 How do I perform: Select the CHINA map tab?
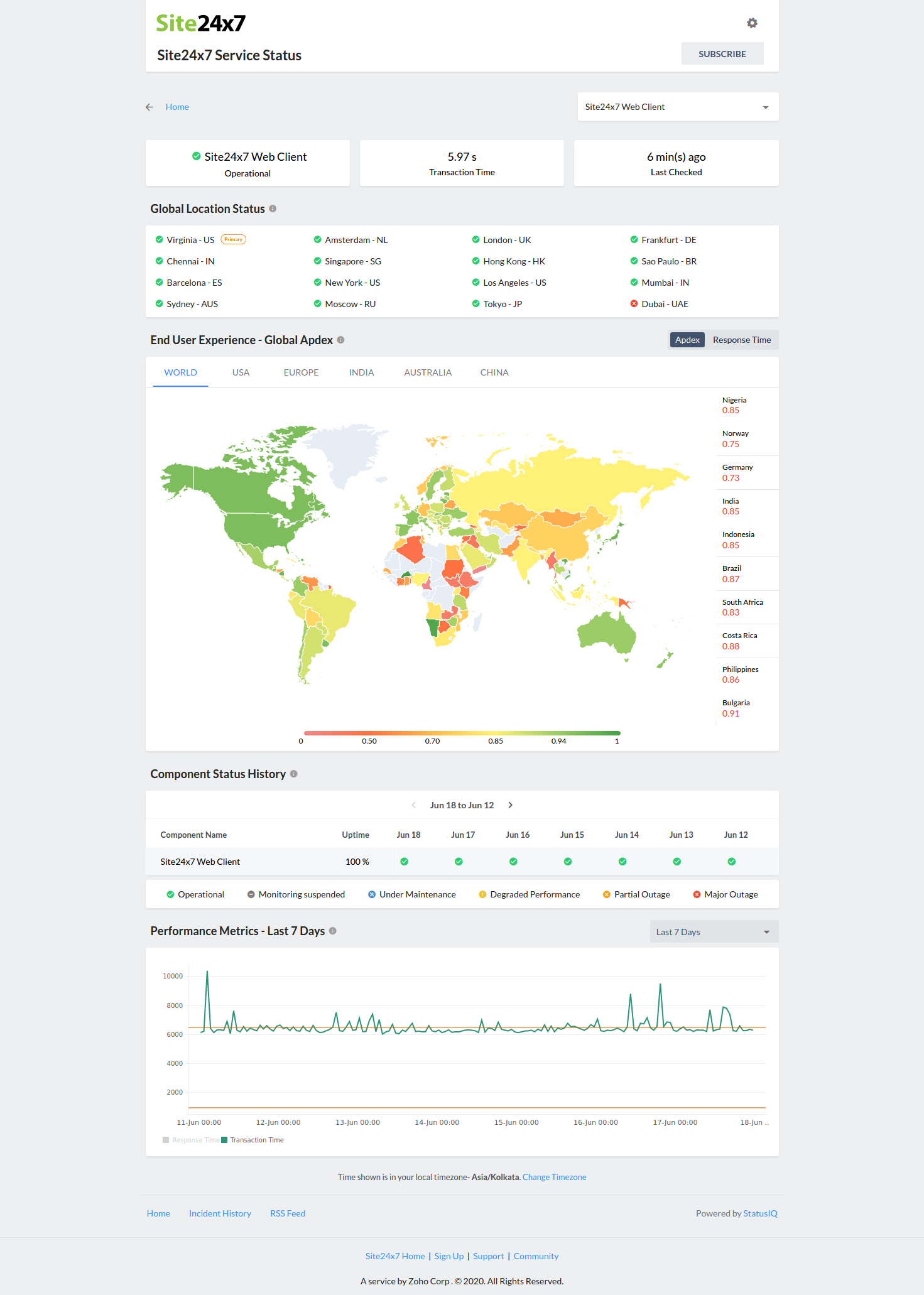click(x=494, y=372)
